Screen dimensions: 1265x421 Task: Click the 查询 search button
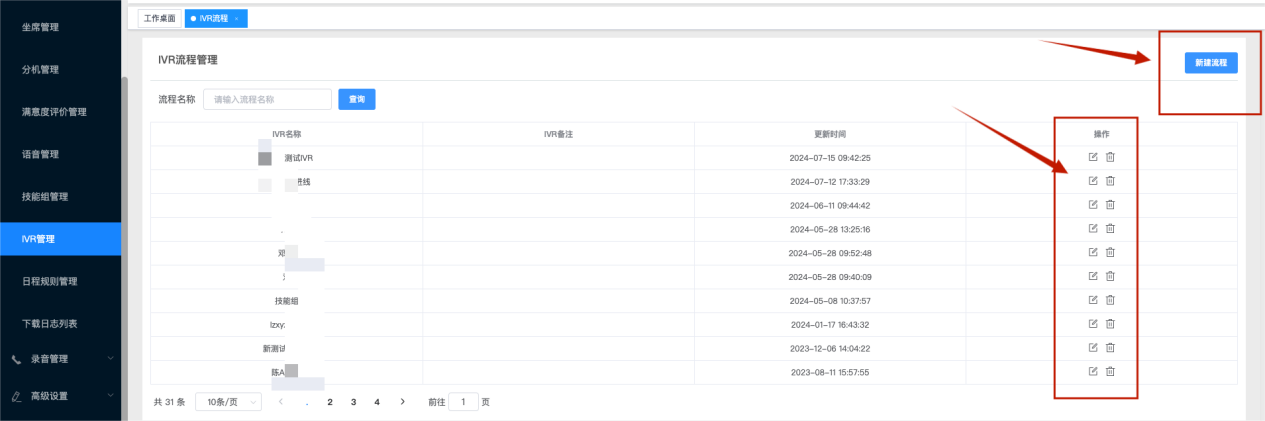tap(357, 99)
